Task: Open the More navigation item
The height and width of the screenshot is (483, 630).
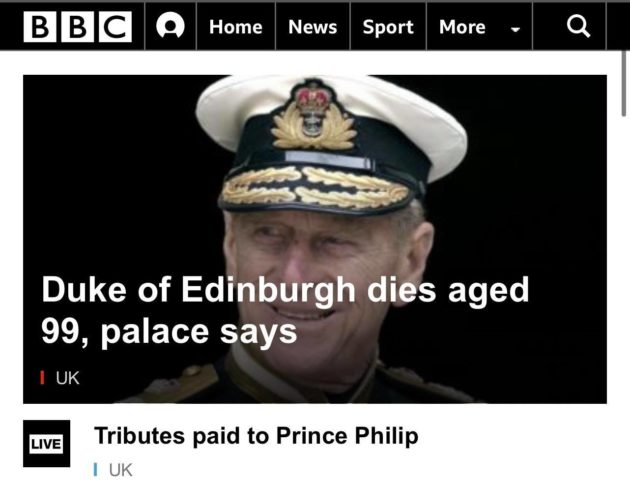Action: click(x=462, y=27)
